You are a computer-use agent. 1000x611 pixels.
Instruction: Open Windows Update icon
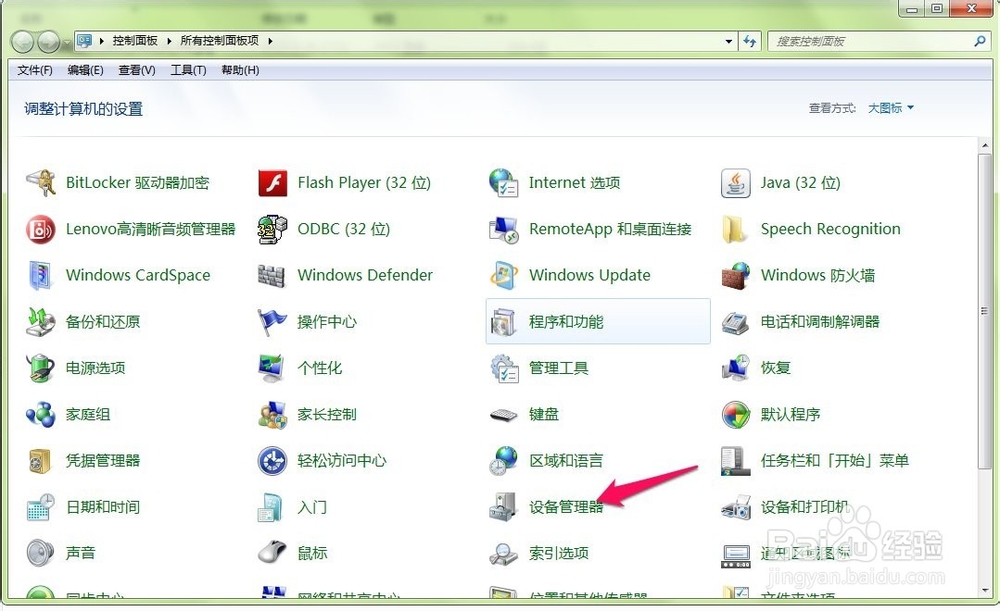pos(504,276)
